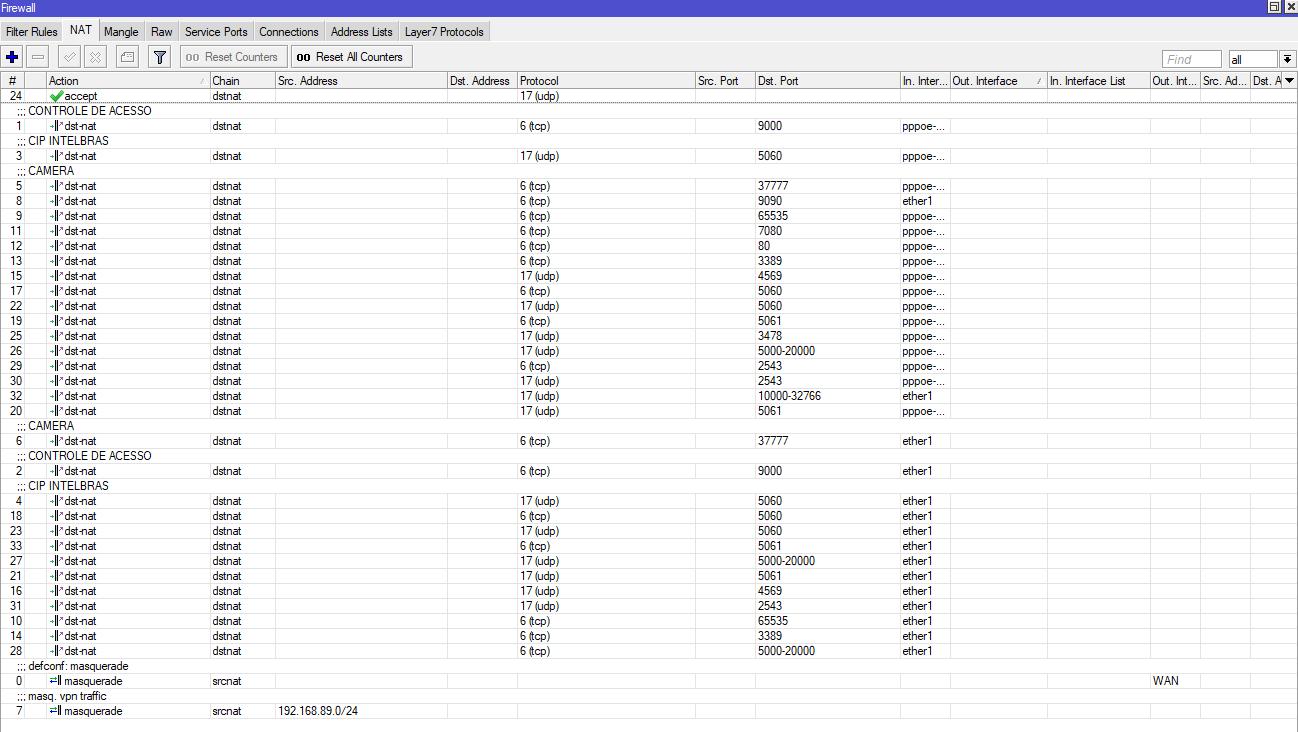Add a new NAT rule with plus icon
This screenshot has width=1298, height=732.
pos(13,57)
